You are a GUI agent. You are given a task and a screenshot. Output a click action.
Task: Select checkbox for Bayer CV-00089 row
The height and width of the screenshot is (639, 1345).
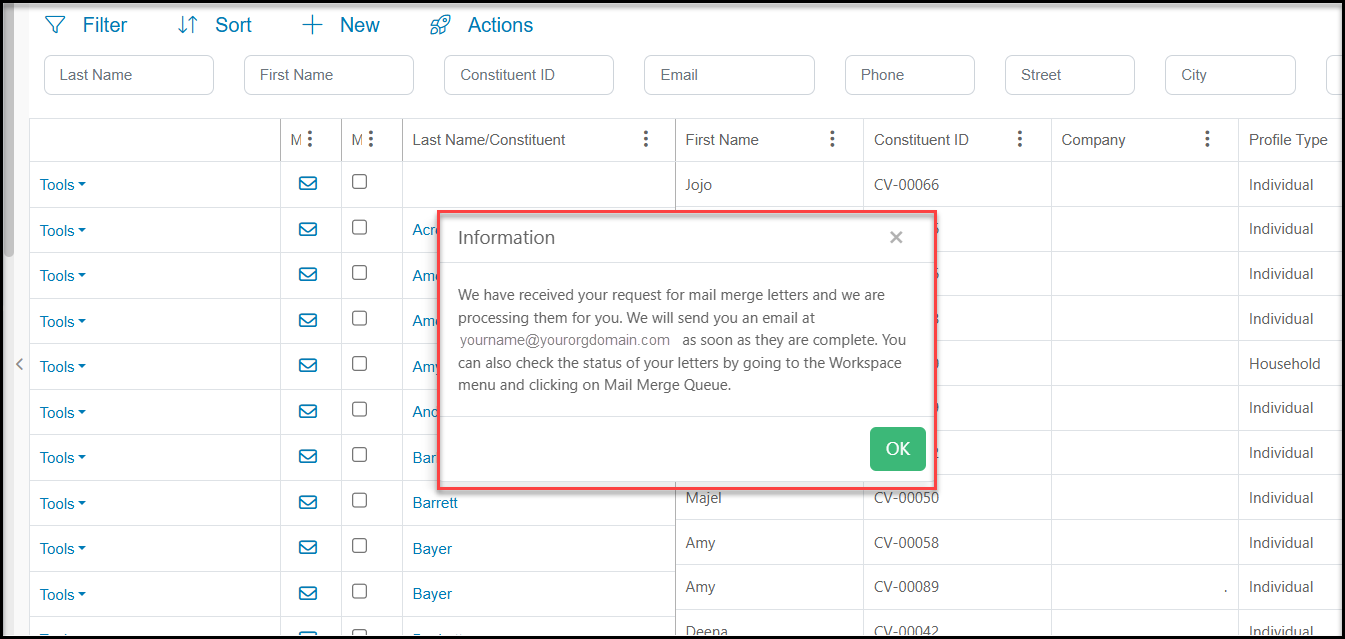point(360,591)
